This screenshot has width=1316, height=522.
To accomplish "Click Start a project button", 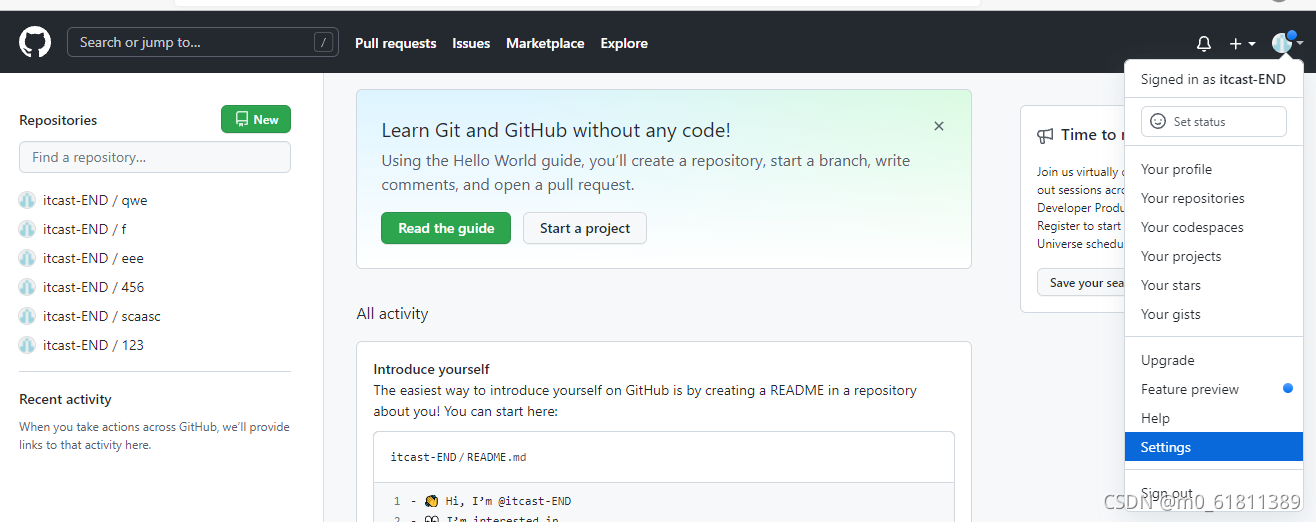I will pos(585,228).
